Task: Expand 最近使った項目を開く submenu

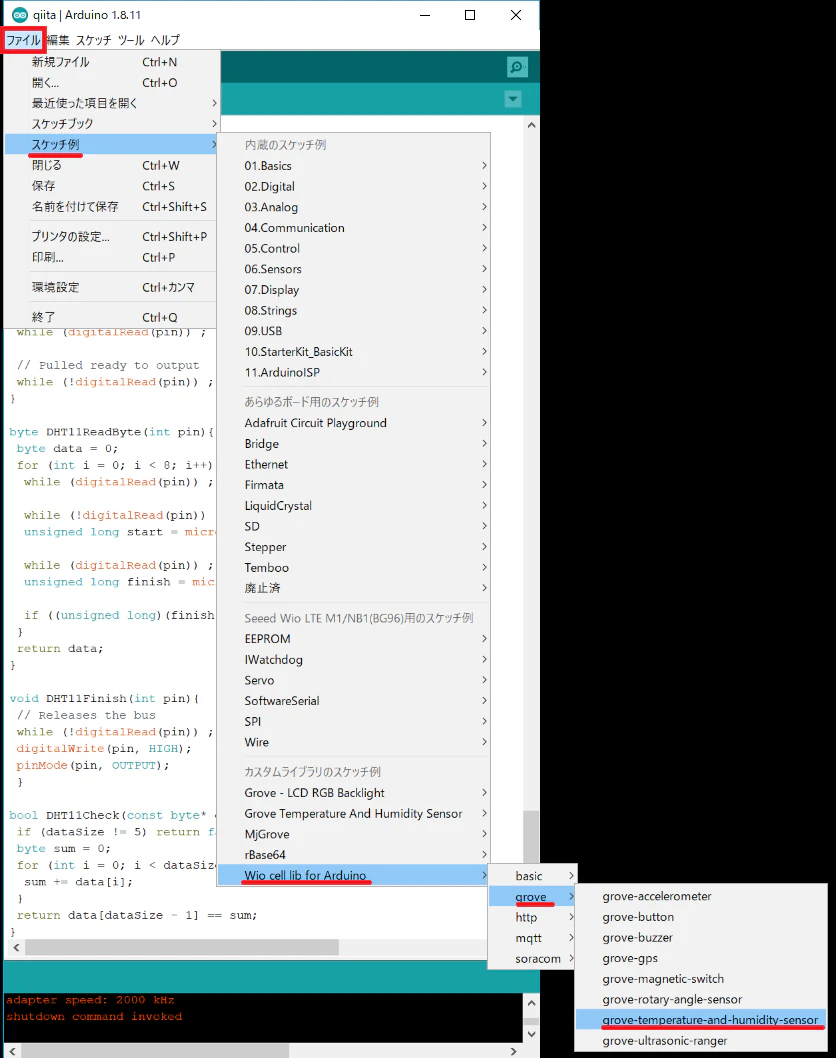Action: 111,103
